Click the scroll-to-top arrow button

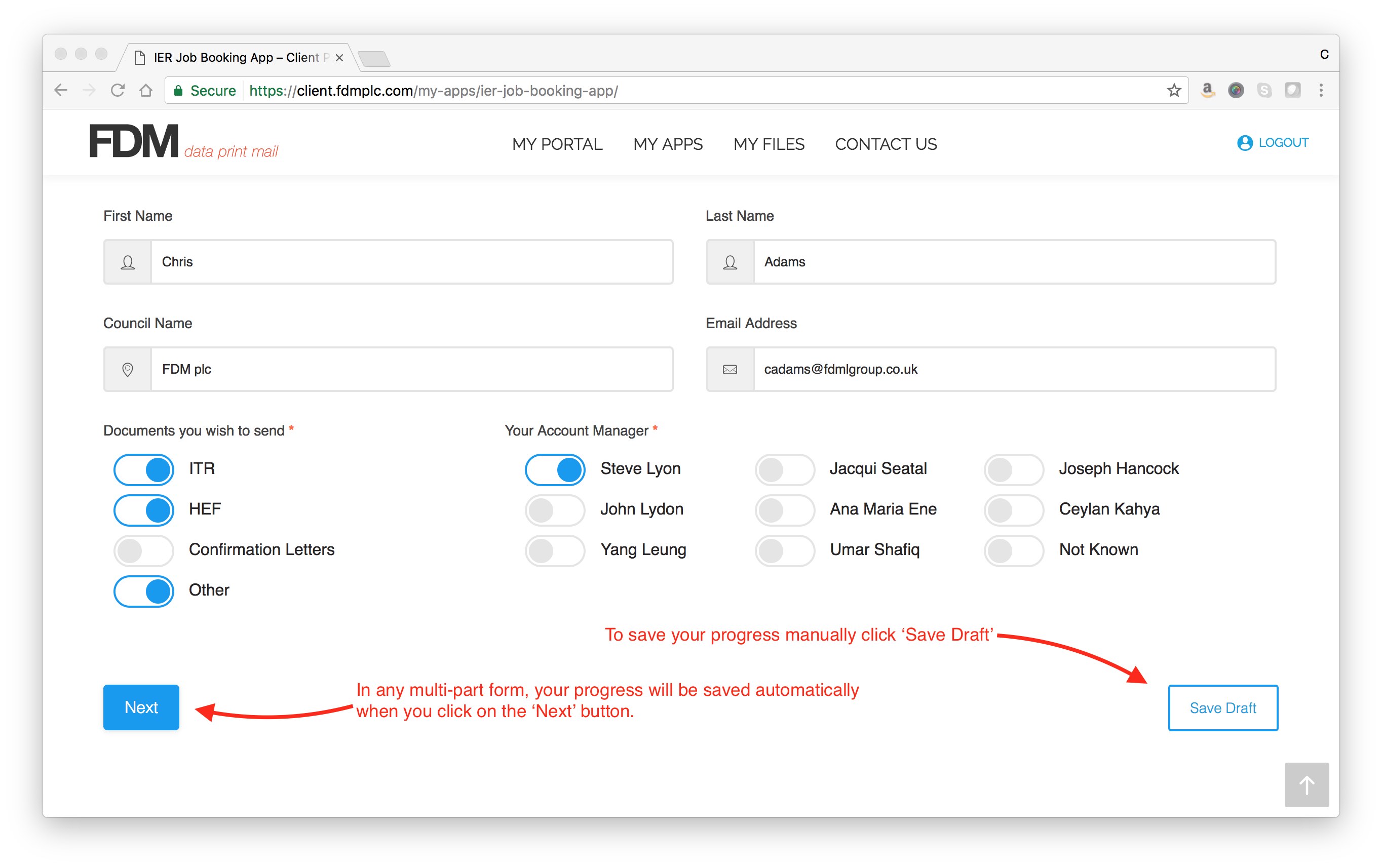tap(1306, 784)
